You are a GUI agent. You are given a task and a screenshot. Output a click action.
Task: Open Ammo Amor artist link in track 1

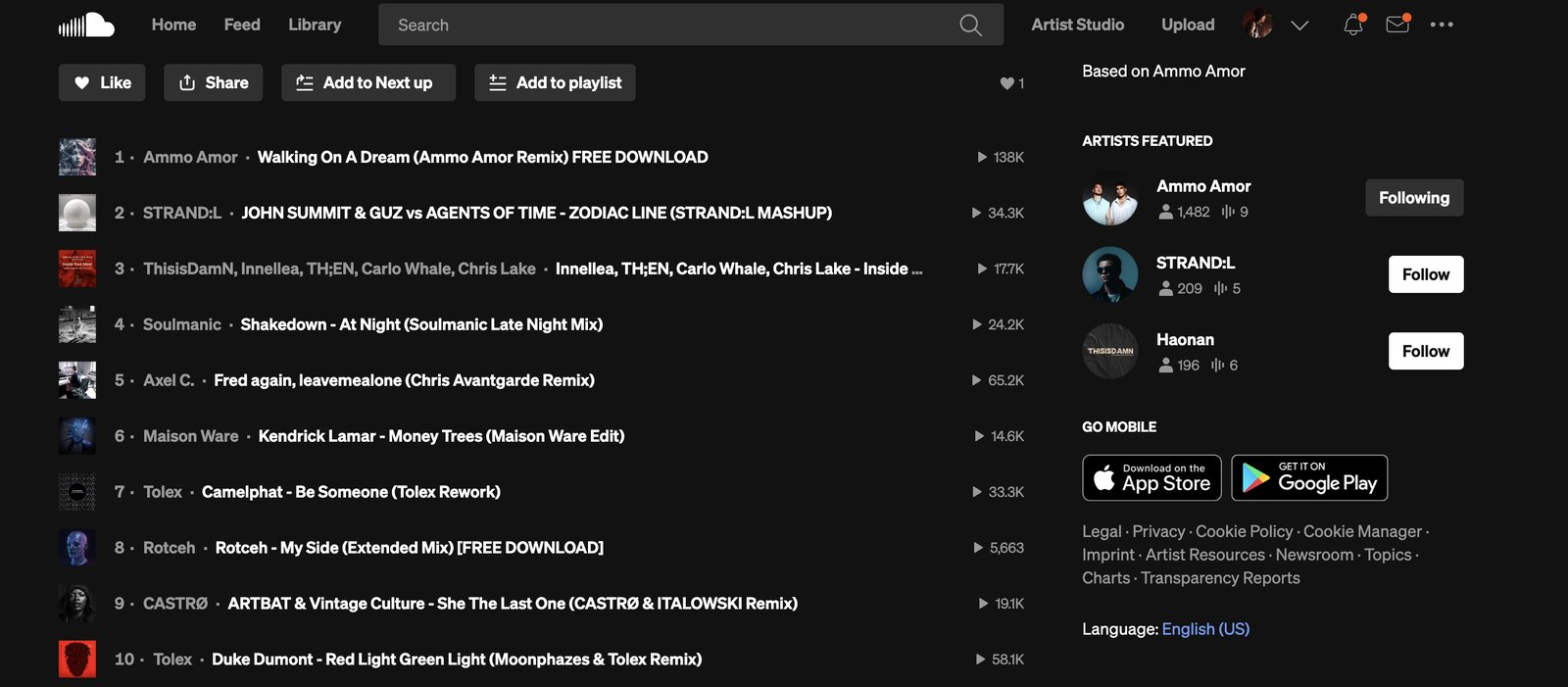[x=190, y=157]
